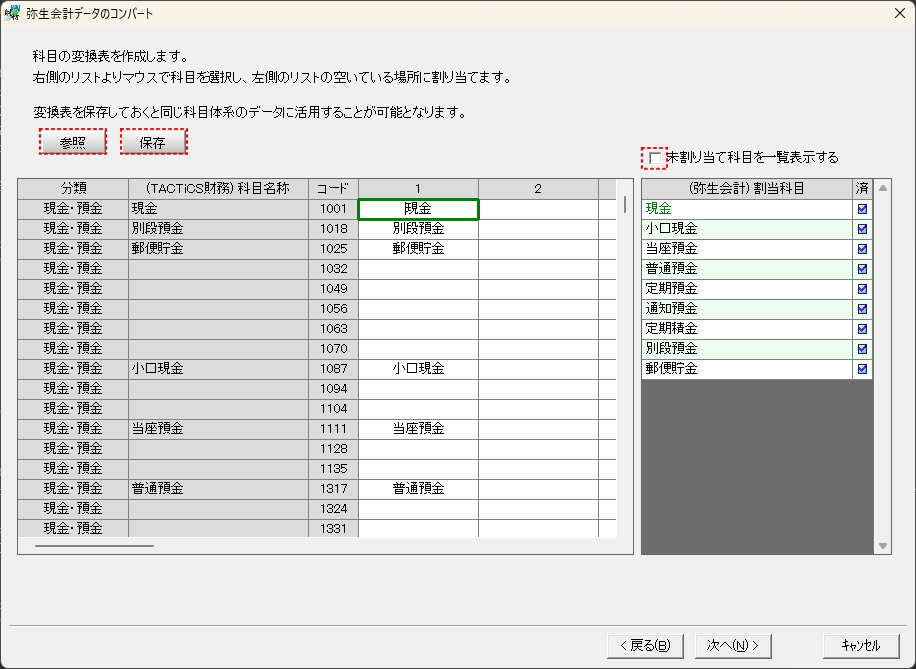The image size is (916, 669).
Task: Select 通知預金 in 割当科目 list
Action: point(747,309)
